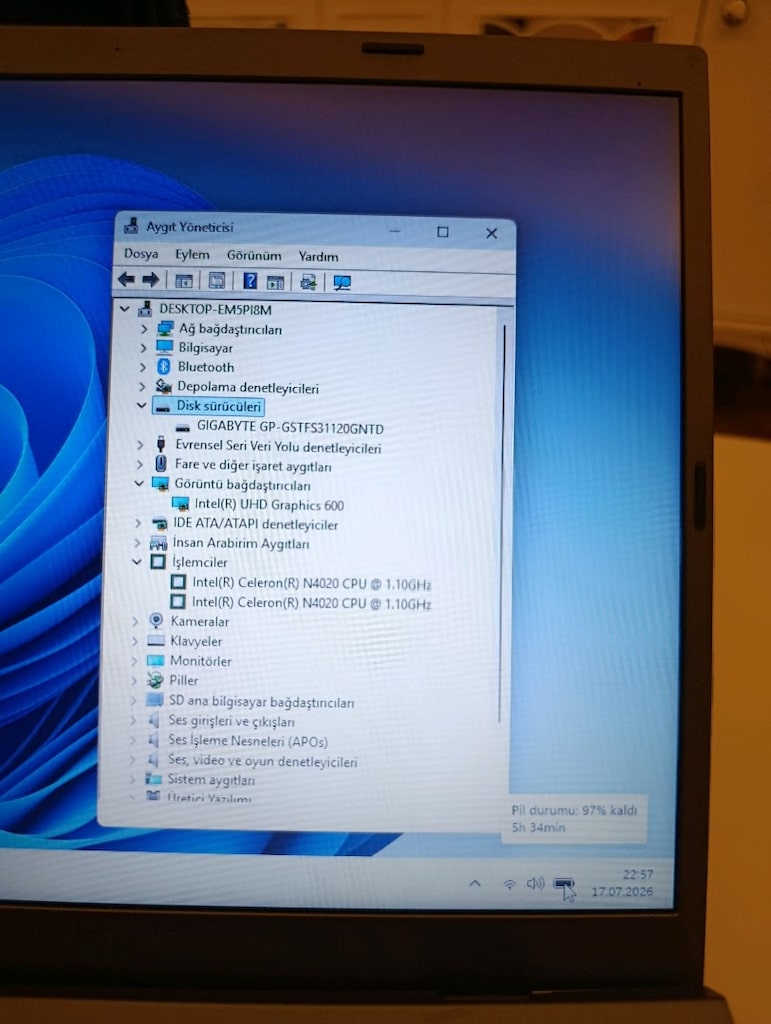Image resolution: width=771 pixels, height=1024 pixels.
Task: Open the Help question mark toolbar icon
Action: click(249, 281)
